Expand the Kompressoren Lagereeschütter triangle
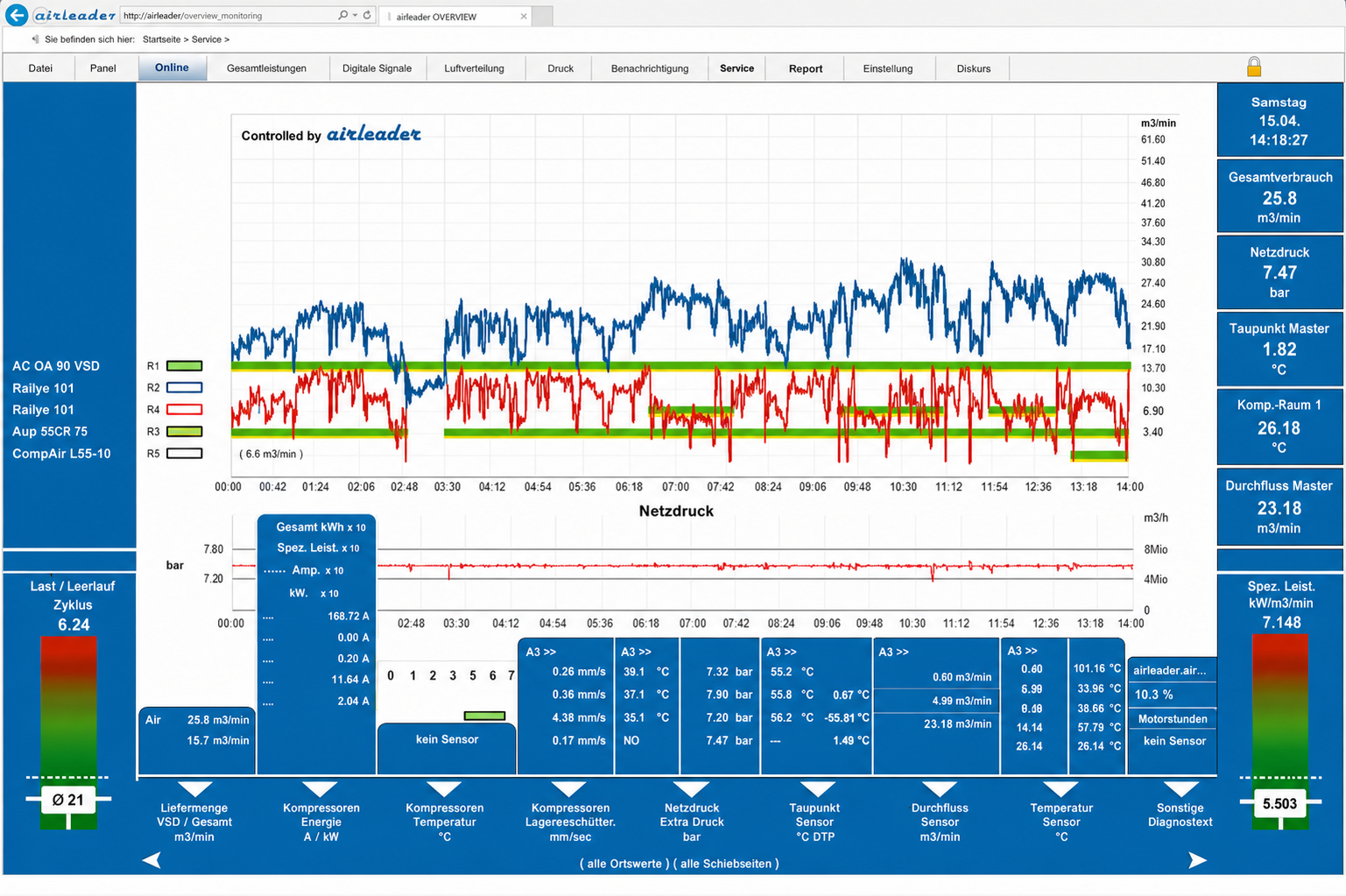 tap(569, 789)
